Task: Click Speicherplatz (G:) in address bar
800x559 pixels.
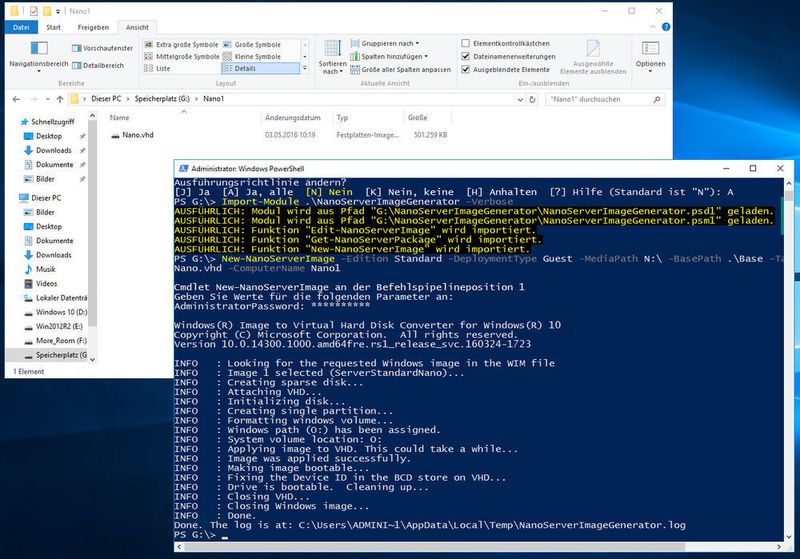Action: tap(162, 98)
